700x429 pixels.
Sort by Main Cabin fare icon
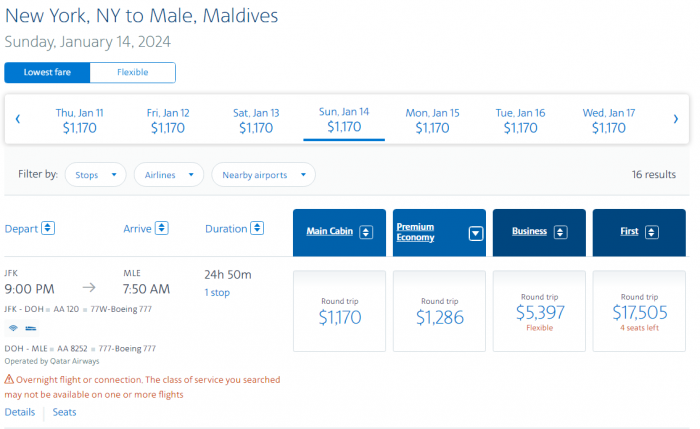(x=366, y=232)
